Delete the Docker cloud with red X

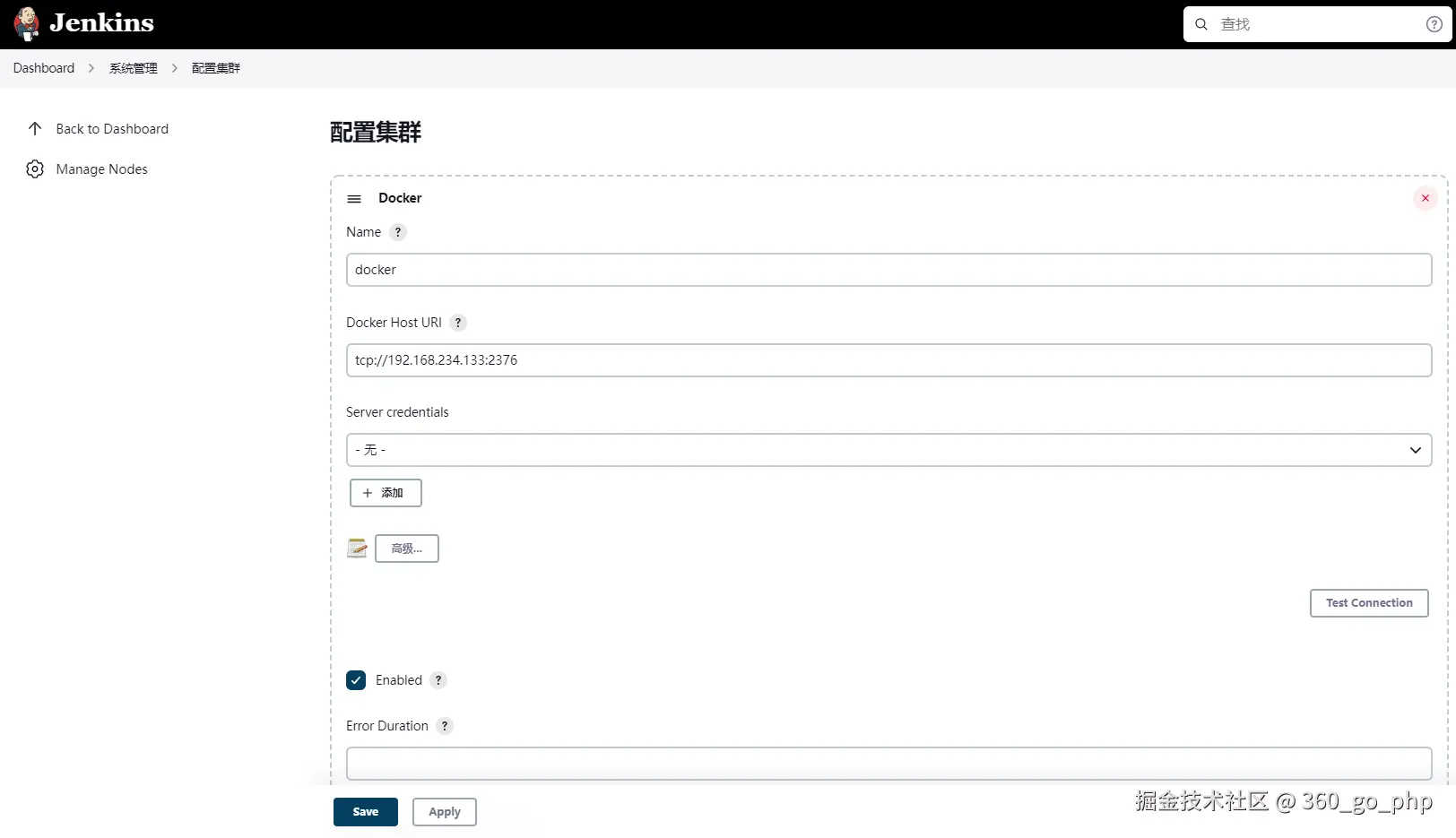tap(1426, 198)
